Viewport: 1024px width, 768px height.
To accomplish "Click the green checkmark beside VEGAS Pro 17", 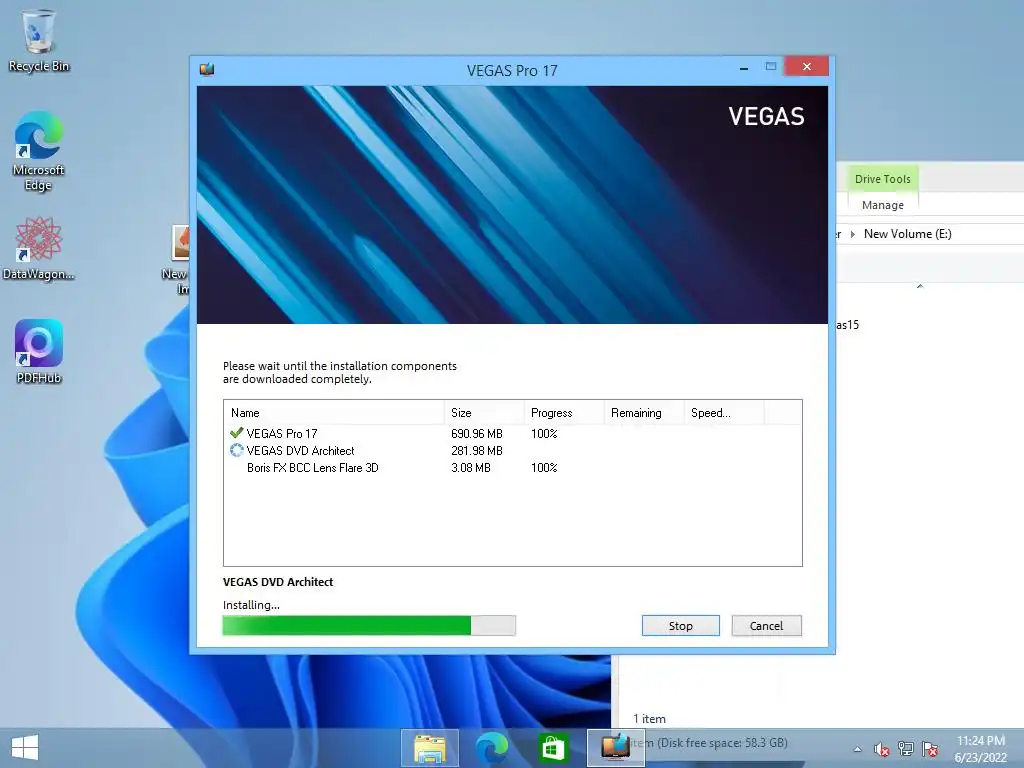I will pyautogui.click(x=236, y=432).
